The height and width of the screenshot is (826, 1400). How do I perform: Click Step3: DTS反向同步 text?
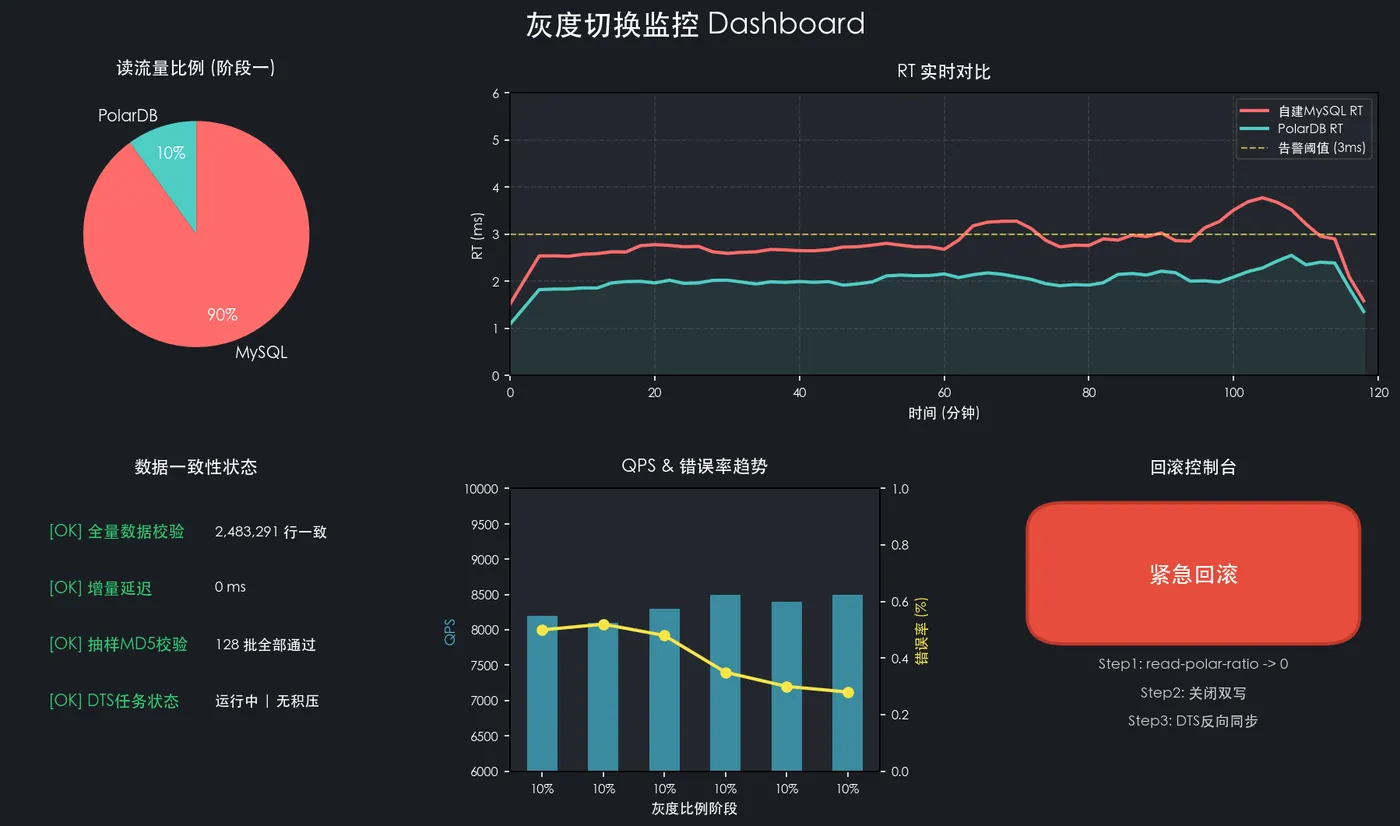tap(1193, 720)
